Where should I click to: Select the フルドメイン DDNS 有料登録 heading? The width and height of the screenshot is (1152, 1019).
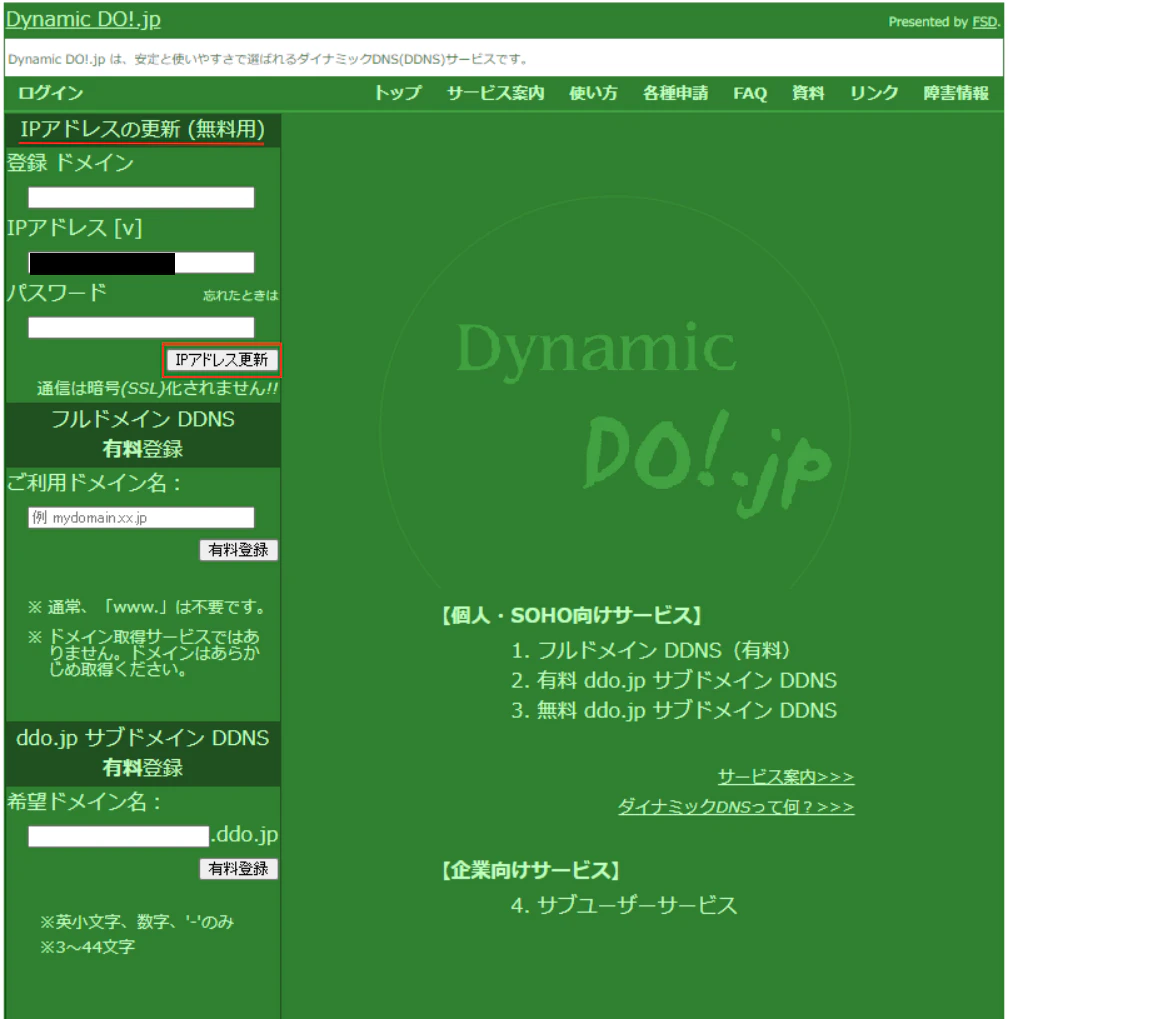[143, 434]
